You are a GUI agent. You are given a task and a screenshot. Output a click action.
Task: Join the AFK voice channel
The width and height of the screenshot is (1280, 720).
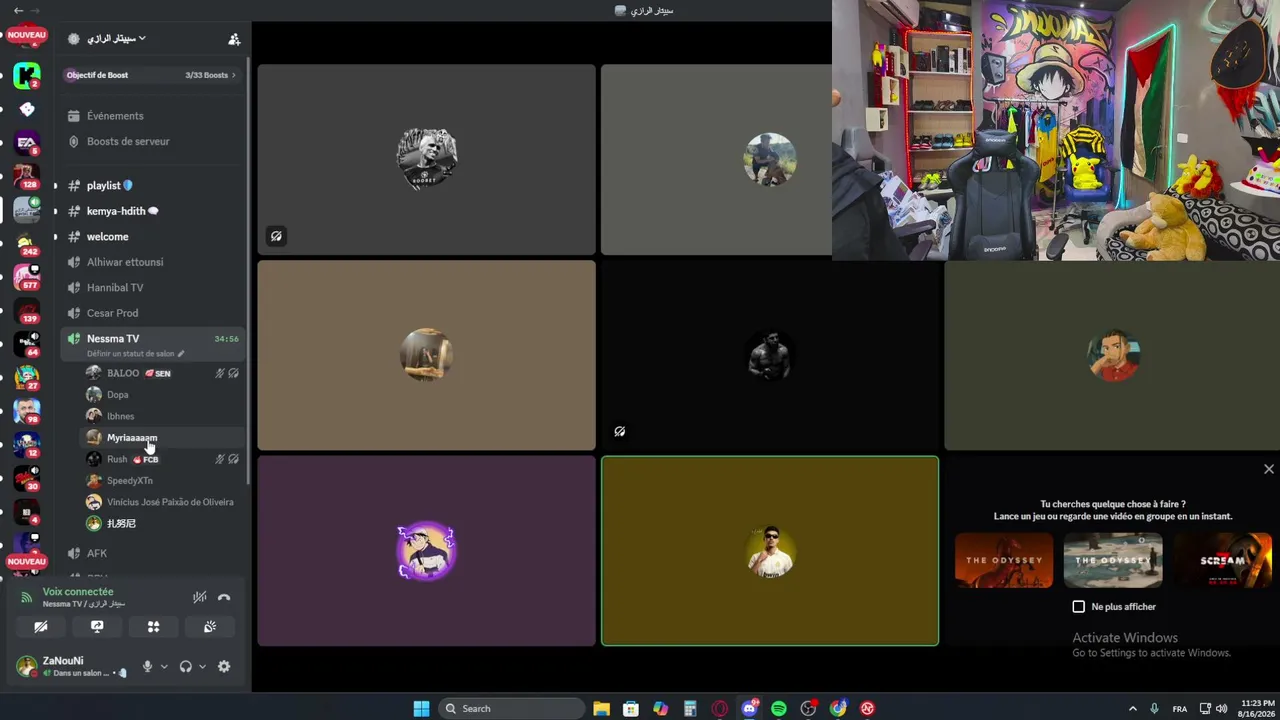click(x=153, y=553)
